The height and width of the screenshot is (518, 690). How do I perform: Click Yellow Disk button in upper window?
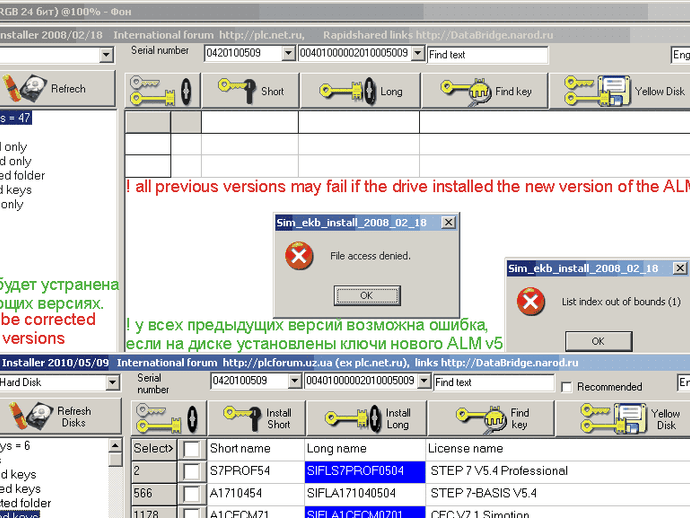[620, 91]
